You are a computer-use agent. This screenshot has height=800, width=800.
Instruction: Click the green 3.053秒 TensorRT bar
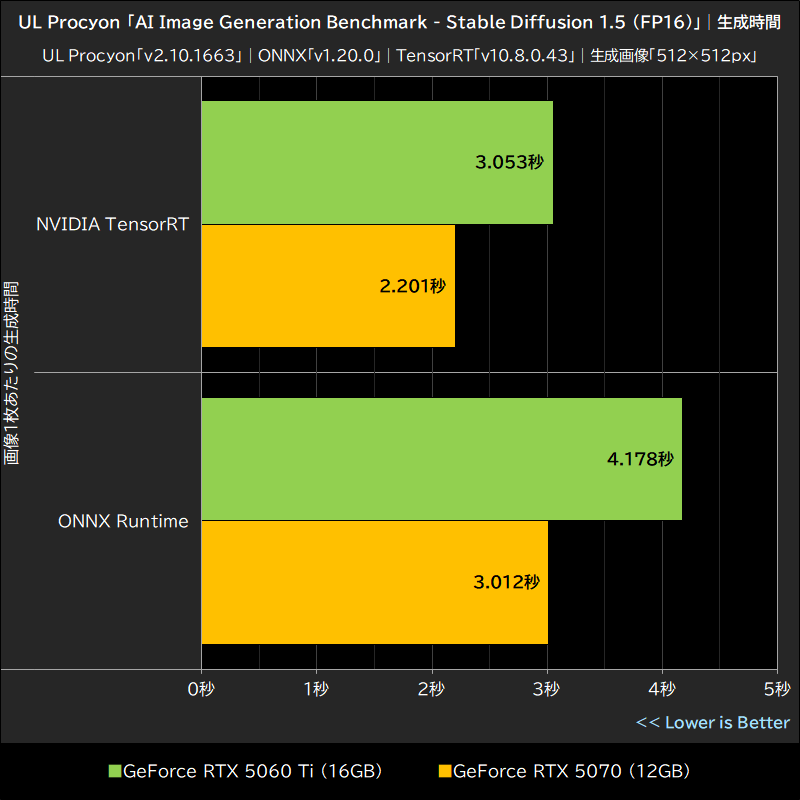[x=380, y=160]
